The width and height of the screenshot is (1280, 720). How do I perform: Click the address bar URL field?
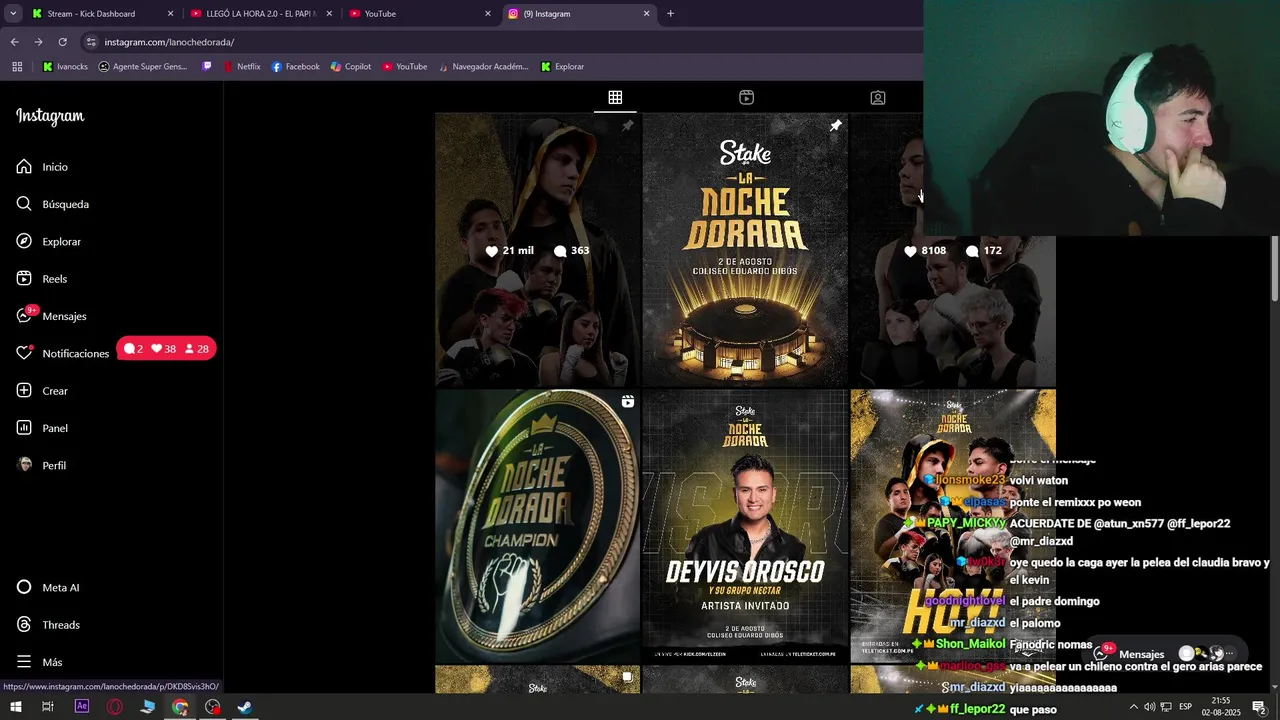click(500, 42)
